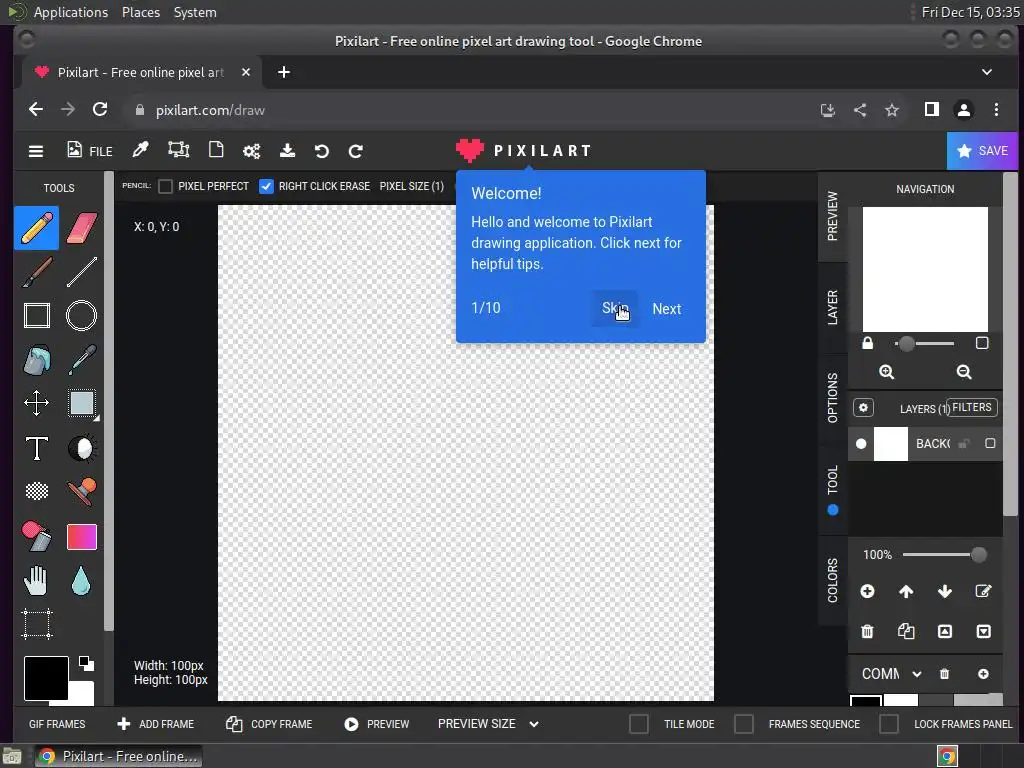Click the SAVE button

point(982,151)
